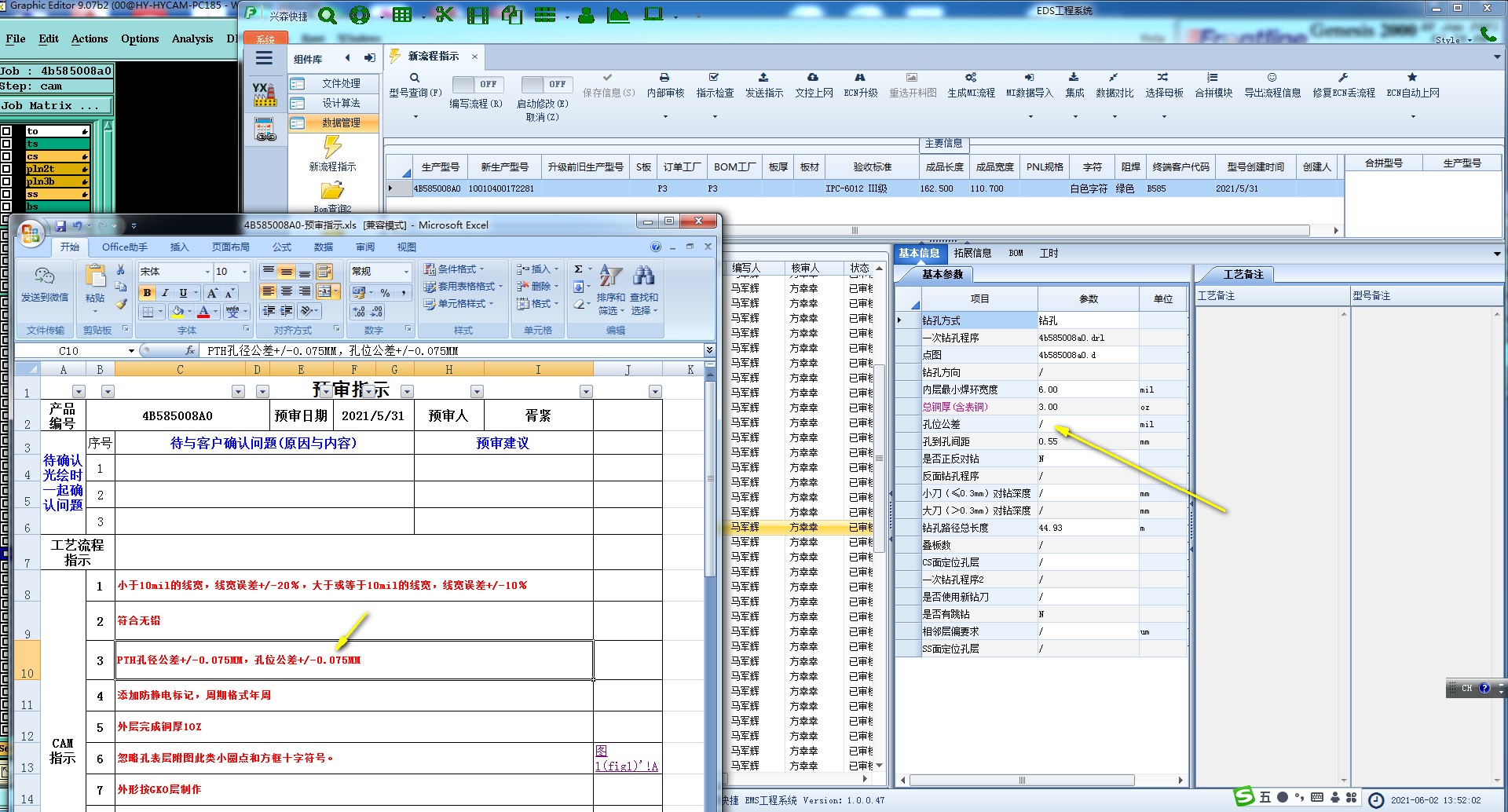Switch to 拓展信息 tab in EDS
Viewport: 1508px width, 812px height.
coord(972,253)
